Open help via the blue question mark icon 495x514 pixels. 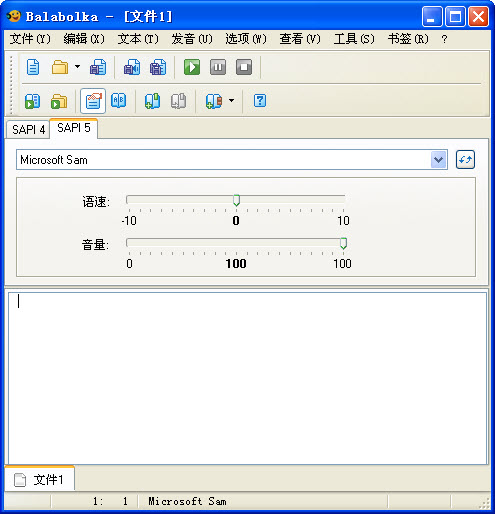[260, 101]
